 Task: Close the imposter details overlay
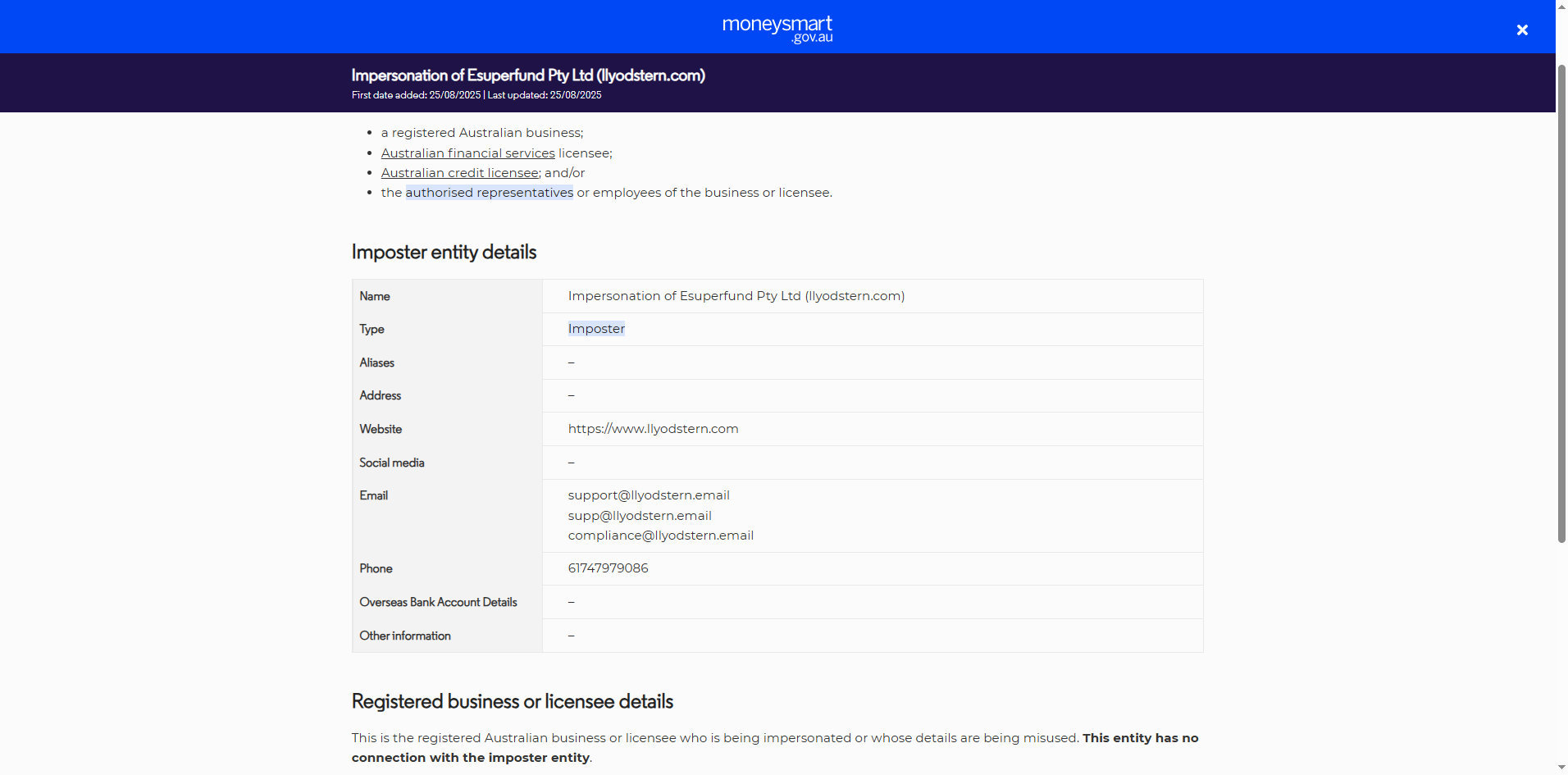1522,30
